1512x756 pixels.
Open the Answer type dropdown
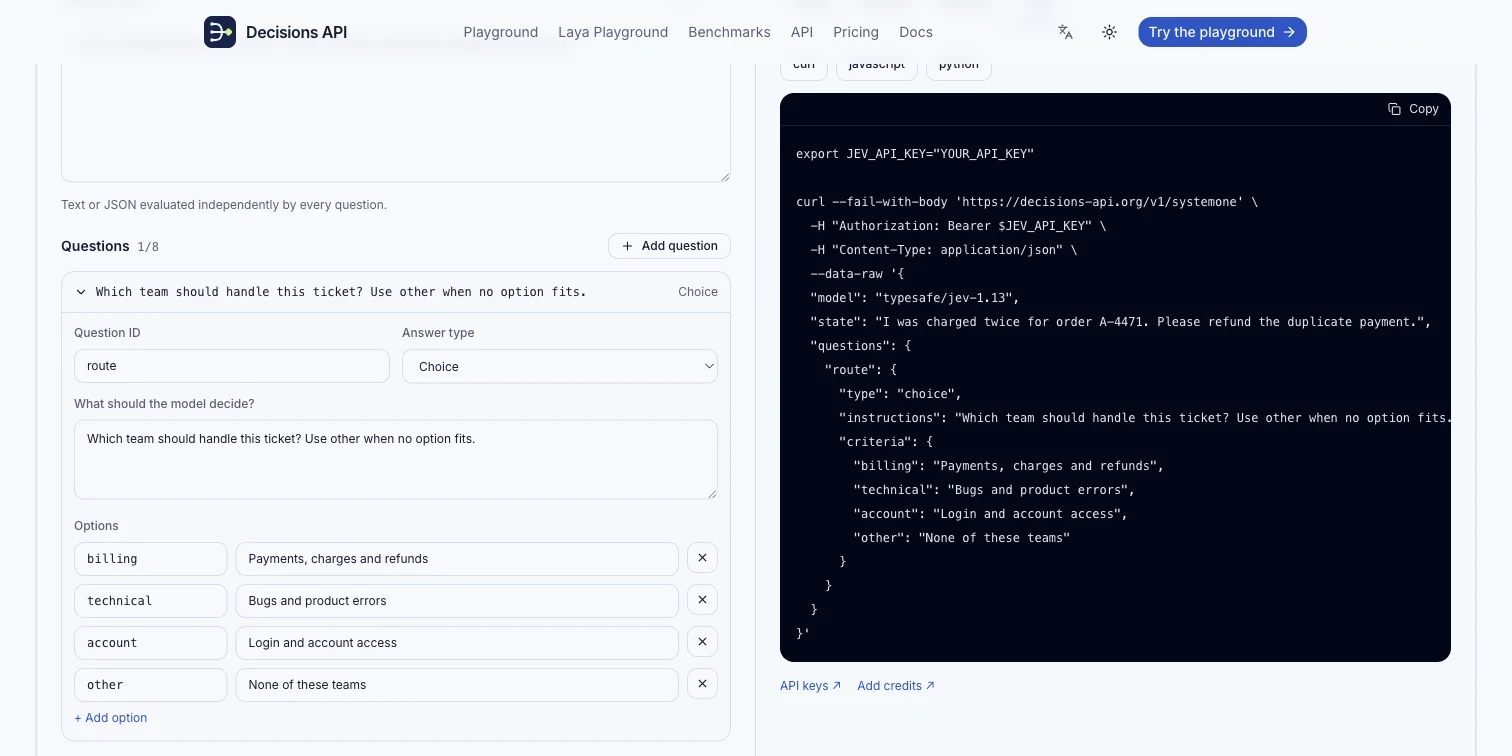[560, 366]
